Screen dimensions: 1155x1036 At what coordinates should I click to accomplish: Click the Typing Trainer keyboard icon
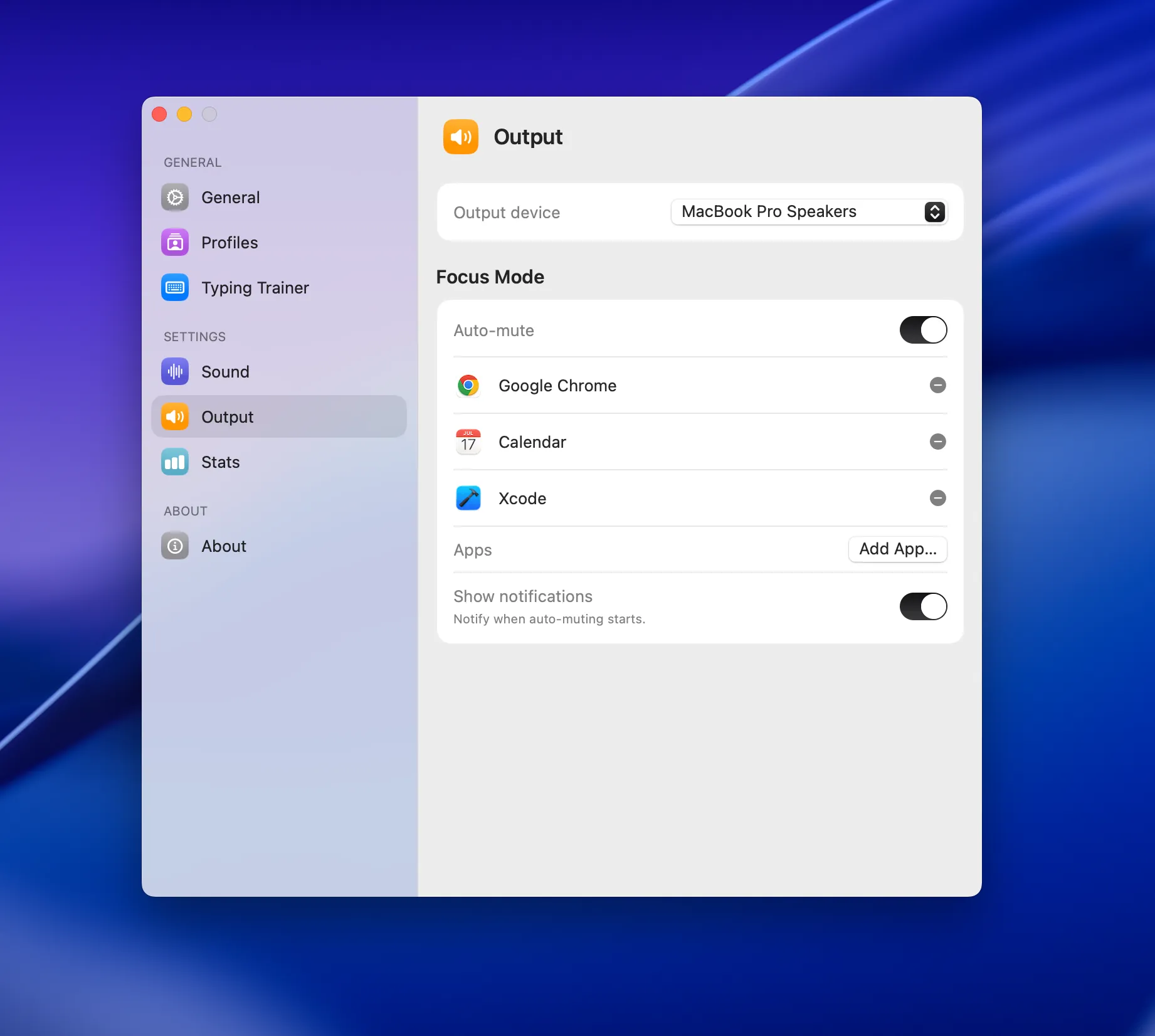(x=175, y=288)
